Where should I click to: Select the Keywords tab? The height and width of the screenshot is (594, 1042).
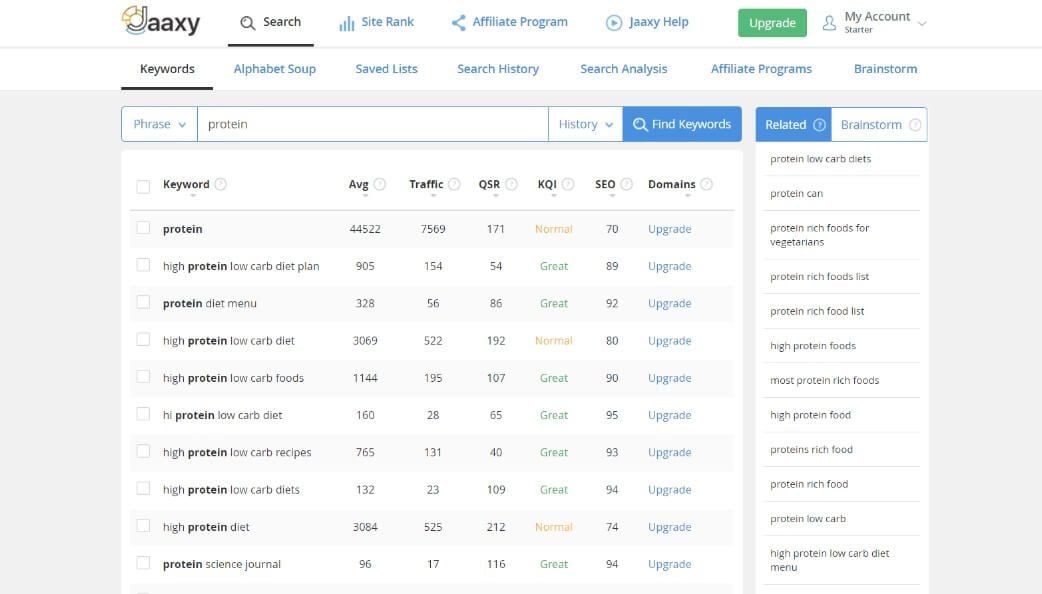coord(167,69)
